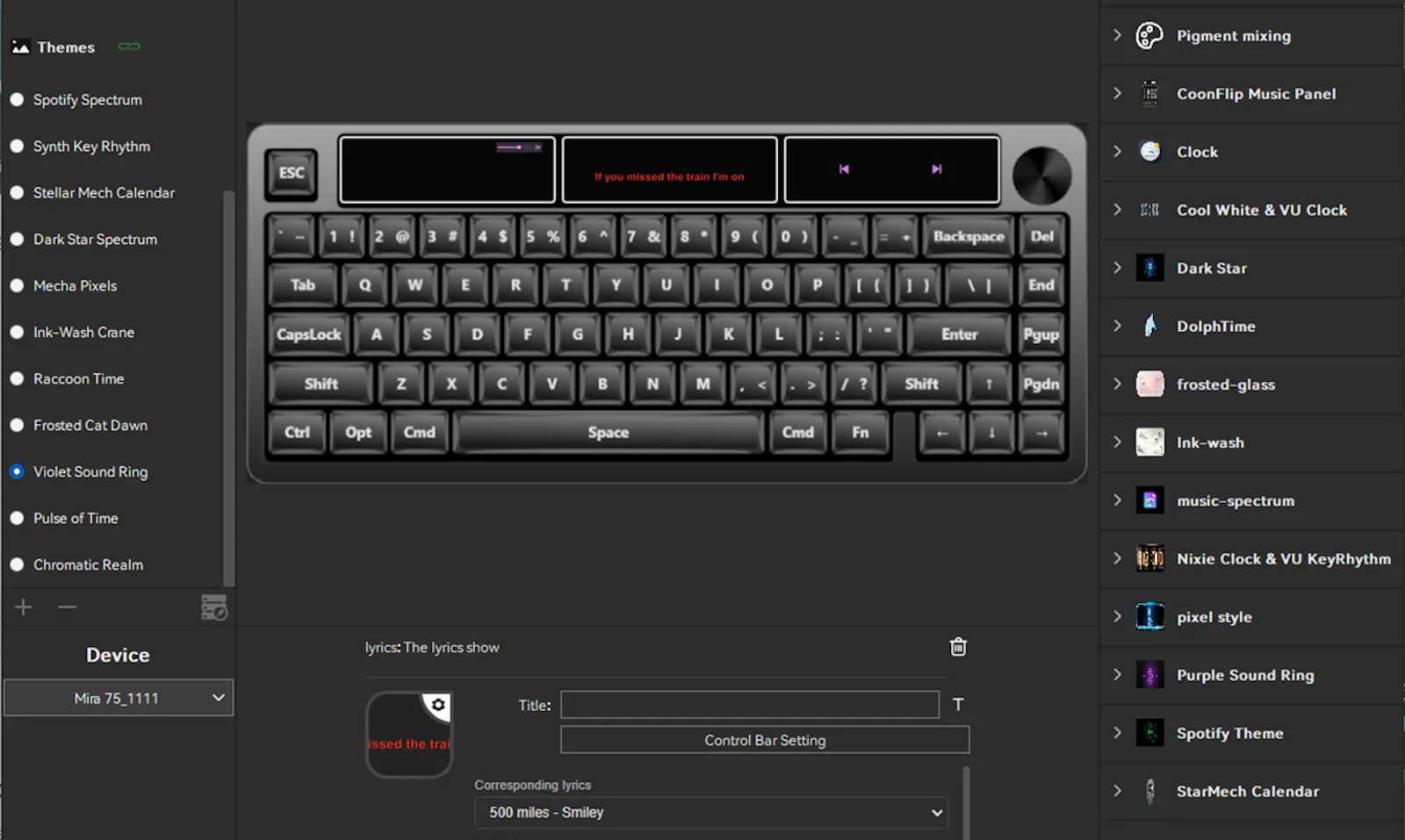Screen dimensions: 1405x840
Task: Click the middle lyrics screen on keyboard
Action: pyautogui.click(x=669, y=169)
